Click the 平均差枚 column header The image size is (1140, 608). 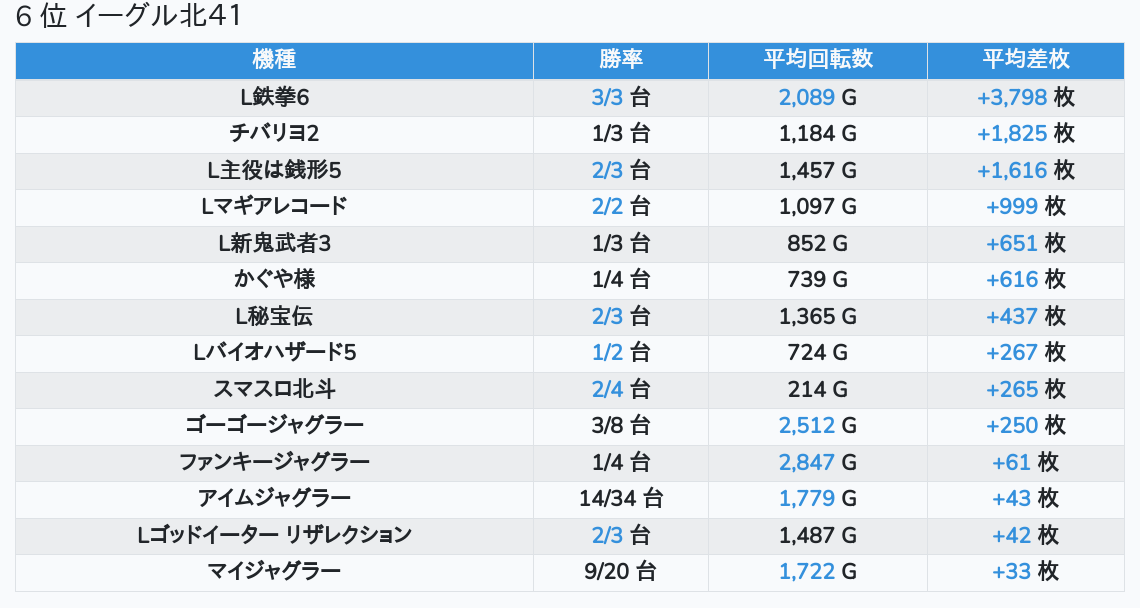1025,59
